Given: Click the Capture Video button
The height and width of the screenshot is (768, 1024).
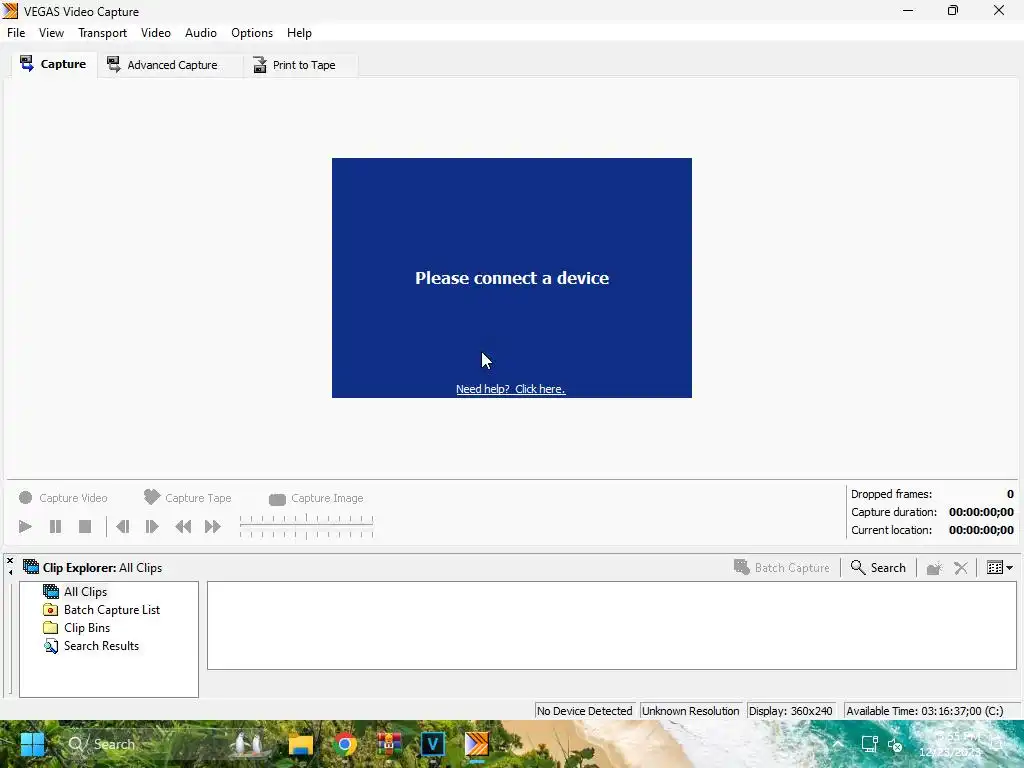Looking at the screenshot, I should (x=63, y=498).
